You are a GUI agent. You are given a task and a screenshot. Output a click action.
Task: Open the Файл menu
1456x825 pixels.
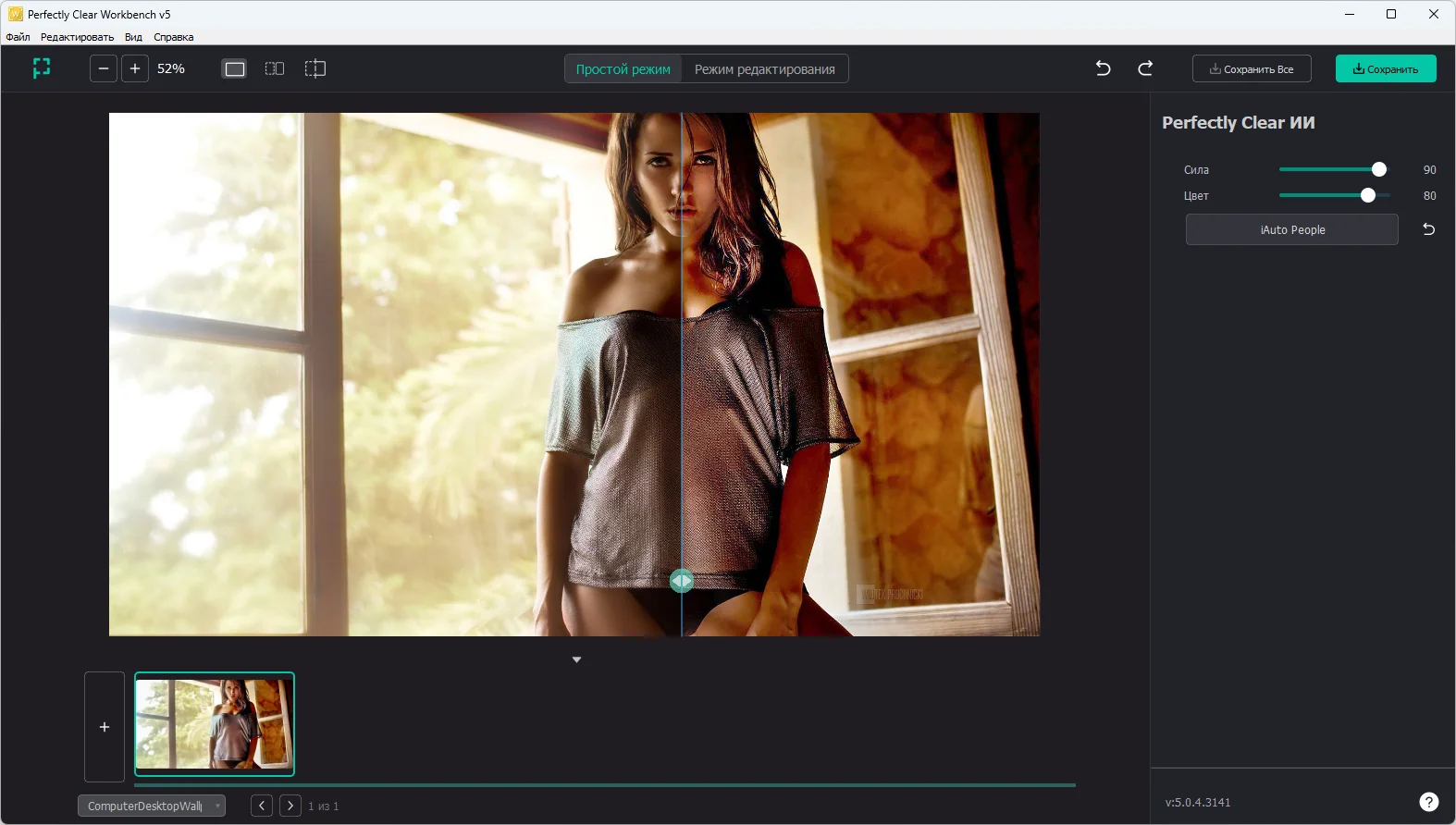click(x=18, y=37)
